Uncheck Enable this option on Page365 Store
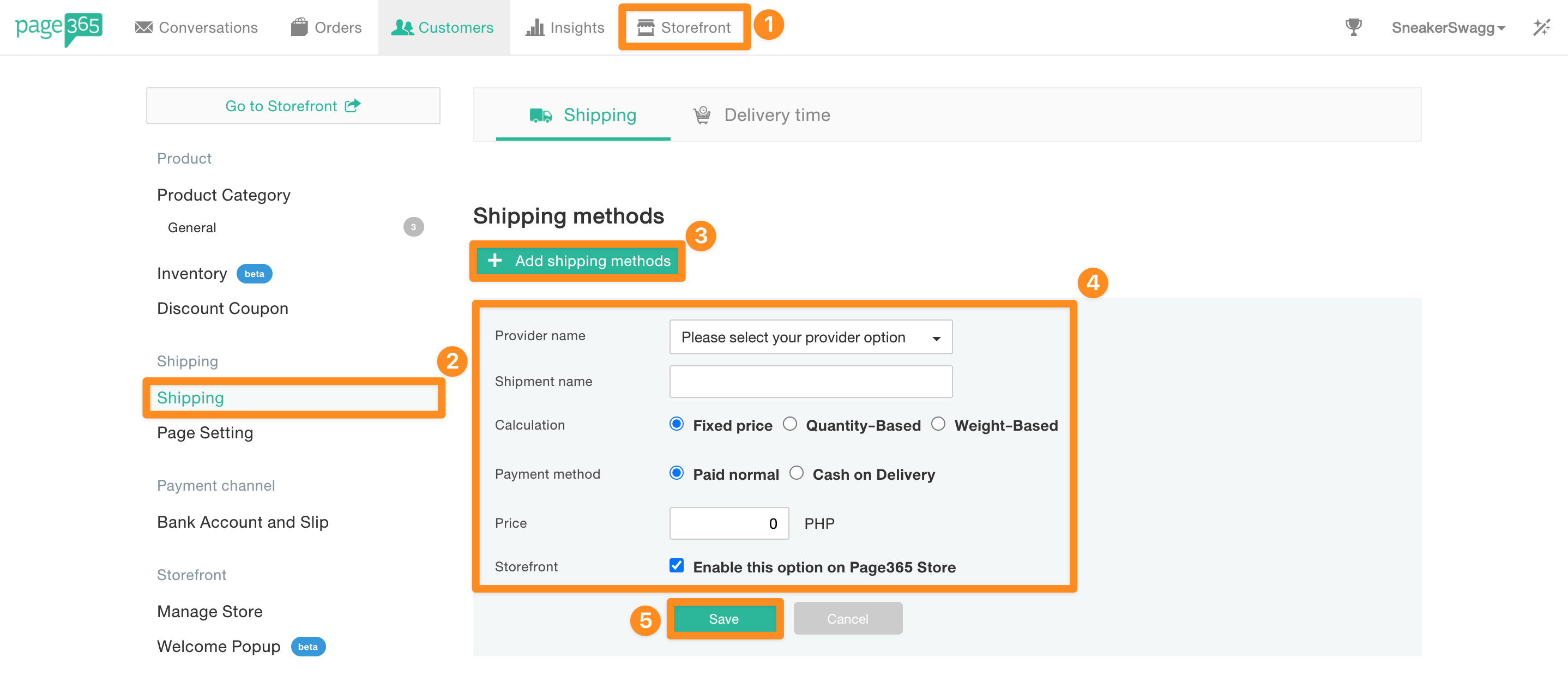This screenshot has width=1568, height=688. point(676,566)
